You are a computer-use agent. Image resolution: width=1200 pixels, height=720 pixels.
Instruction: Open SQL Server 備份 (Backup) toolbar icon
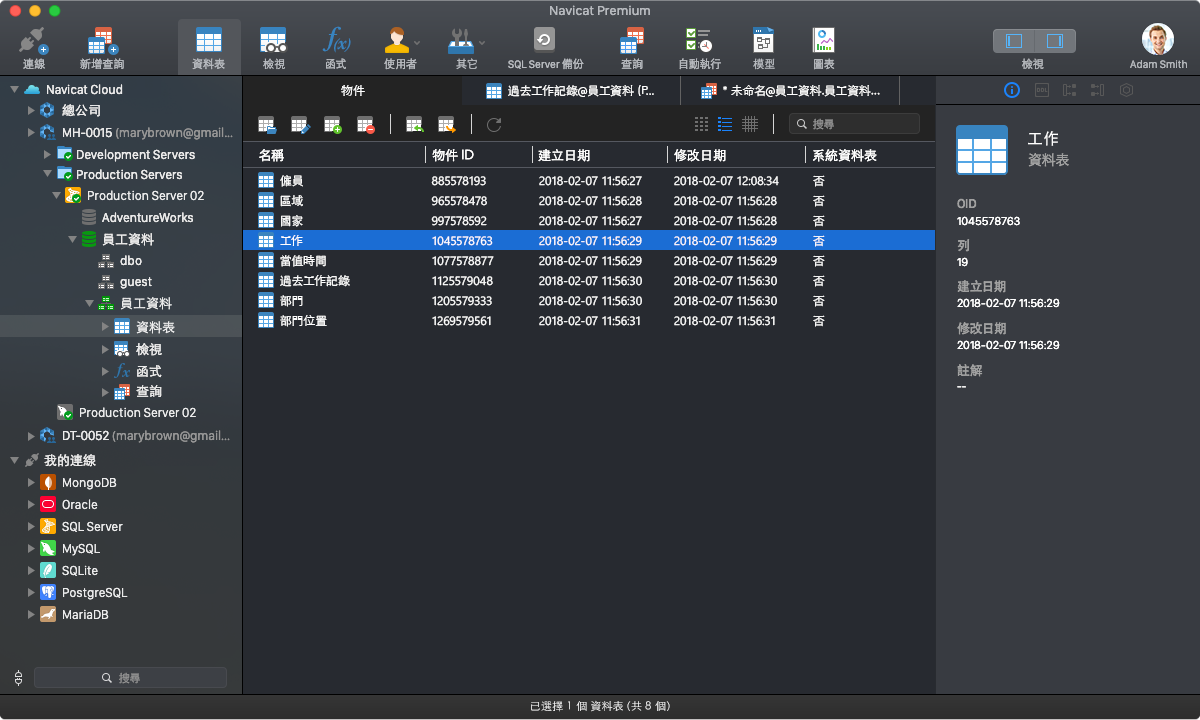pos(544,41)
